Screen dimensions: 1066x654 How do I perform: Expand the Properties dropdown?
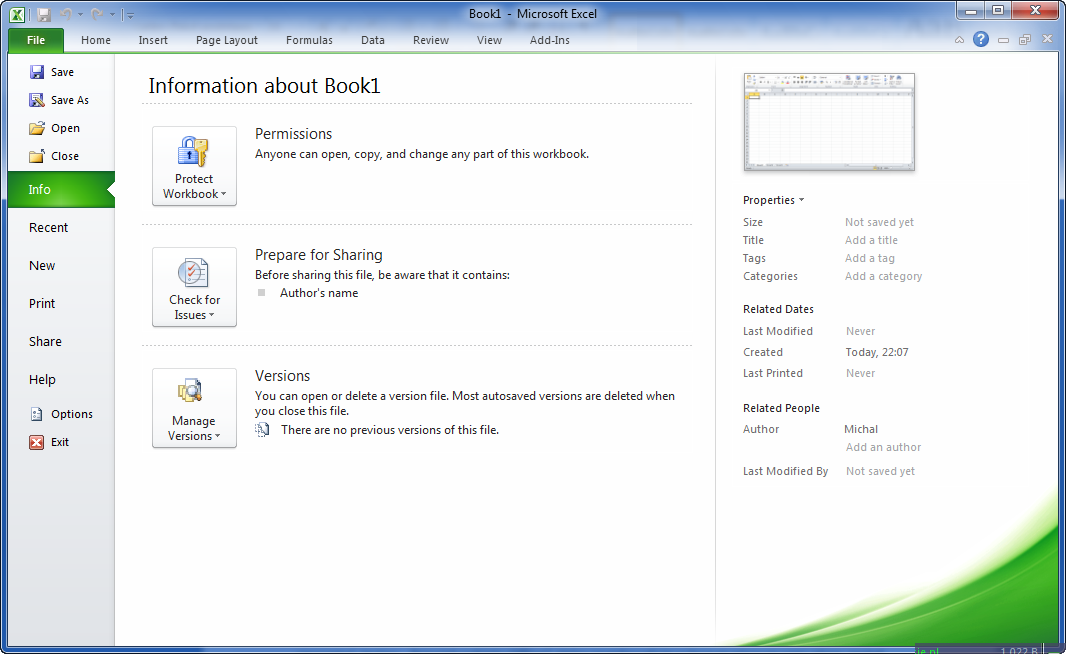pyautogui.click(x=774, y=200)
